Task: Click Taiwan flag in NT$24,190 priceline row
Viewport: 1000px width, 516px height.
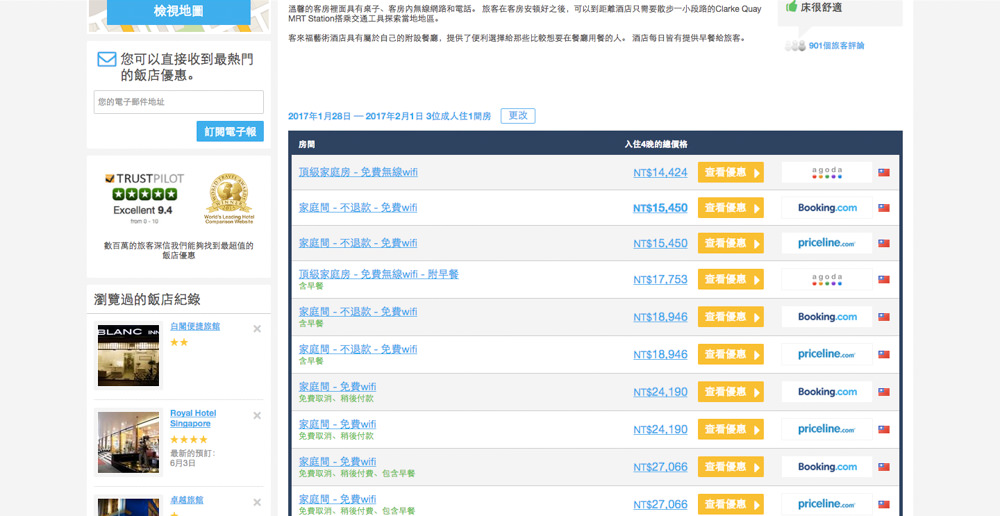Action: point(883,429)
